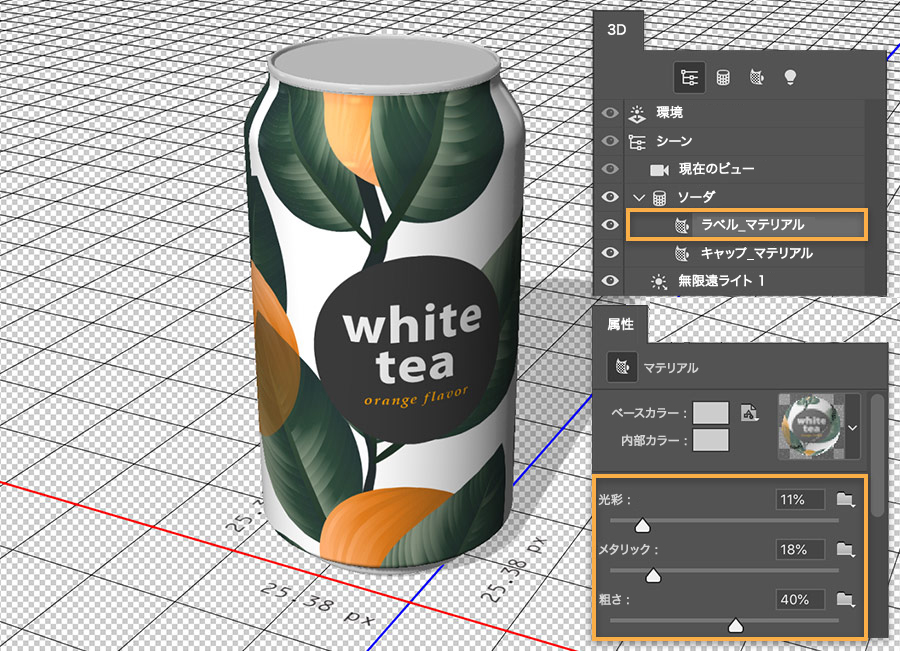Toggle visibility of 環境 row
900x651 pixels.
tap(610, 113)
